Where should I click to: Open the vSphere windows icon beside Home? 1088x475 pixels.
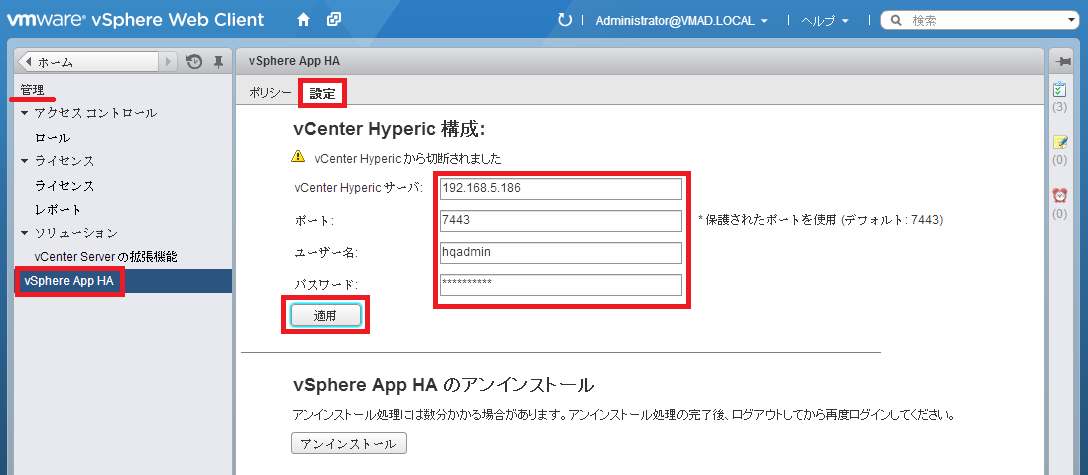334,19
